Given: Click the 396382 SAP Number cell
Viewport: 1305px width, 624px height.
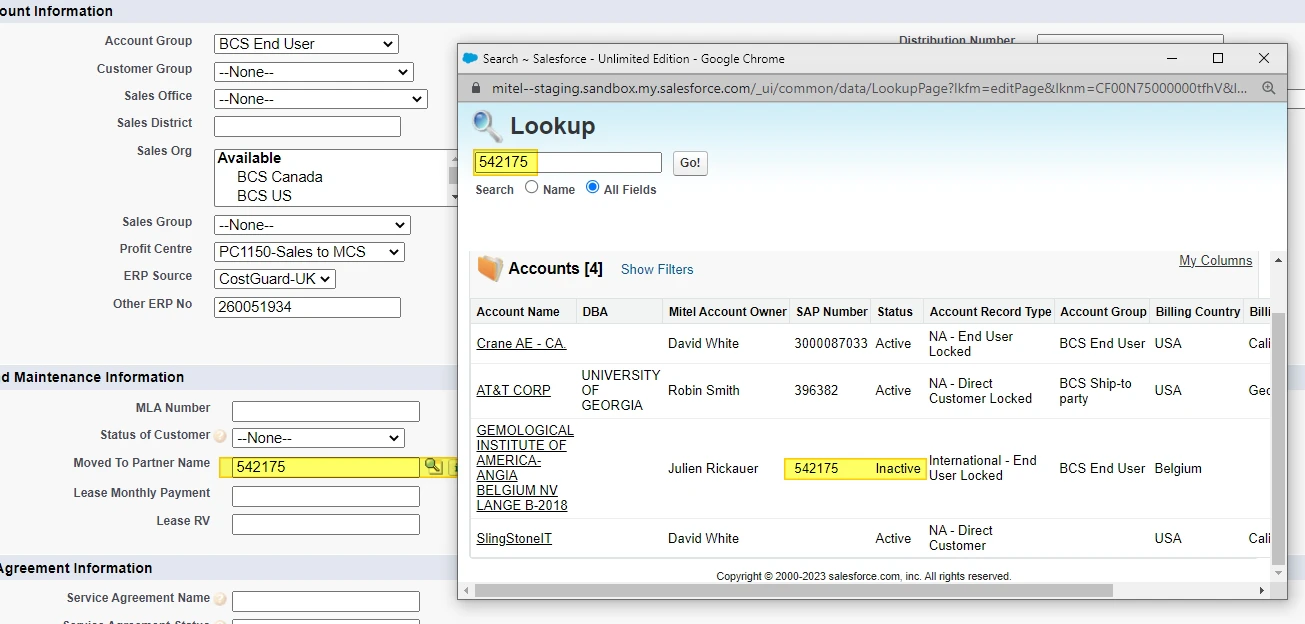Looking at the screenshot, I should 816,390.
